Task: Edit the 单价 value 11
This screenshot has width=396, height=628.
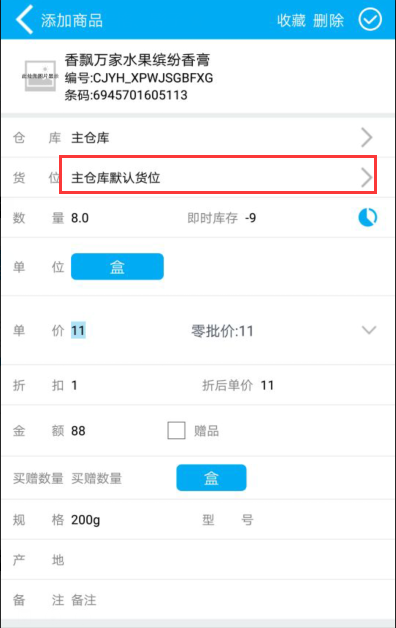Action: 78,330
